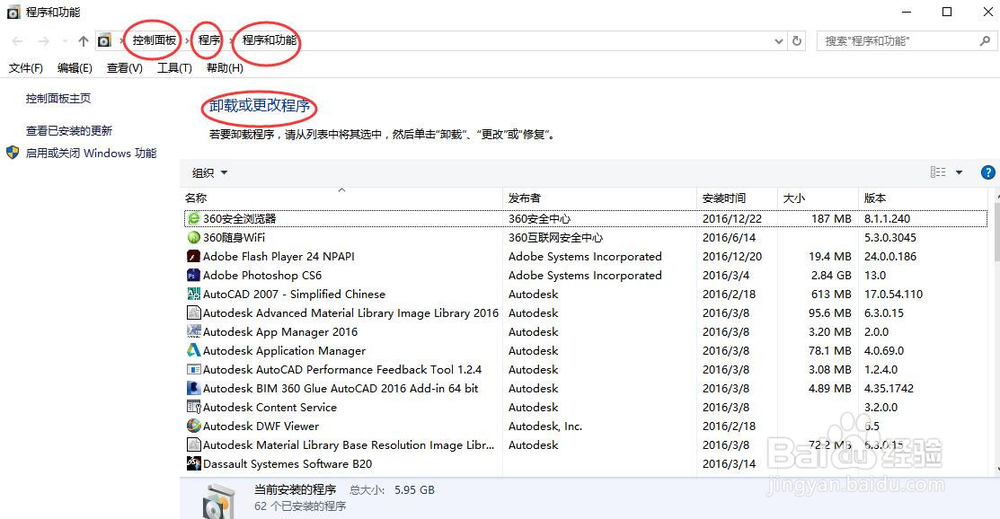Open 控制面板主页 link

pyautogui.click(x=58, y=98)
